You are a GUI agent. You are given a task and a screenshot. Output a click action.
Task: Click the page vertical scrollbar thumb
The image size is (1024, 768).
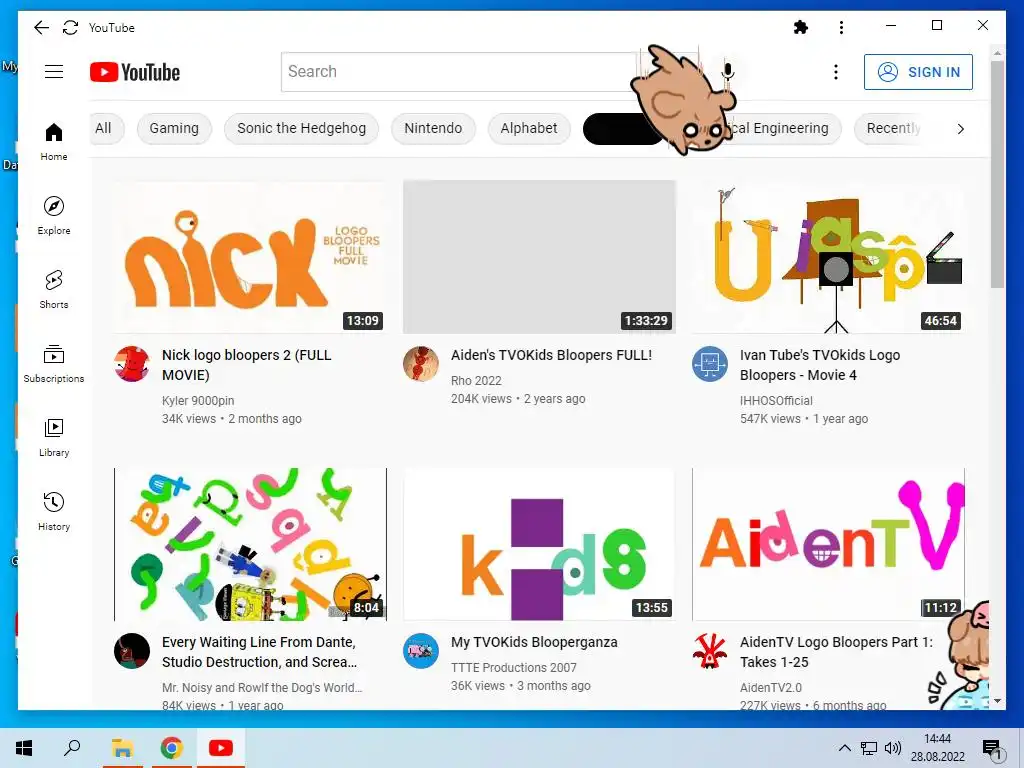[997, 174]
